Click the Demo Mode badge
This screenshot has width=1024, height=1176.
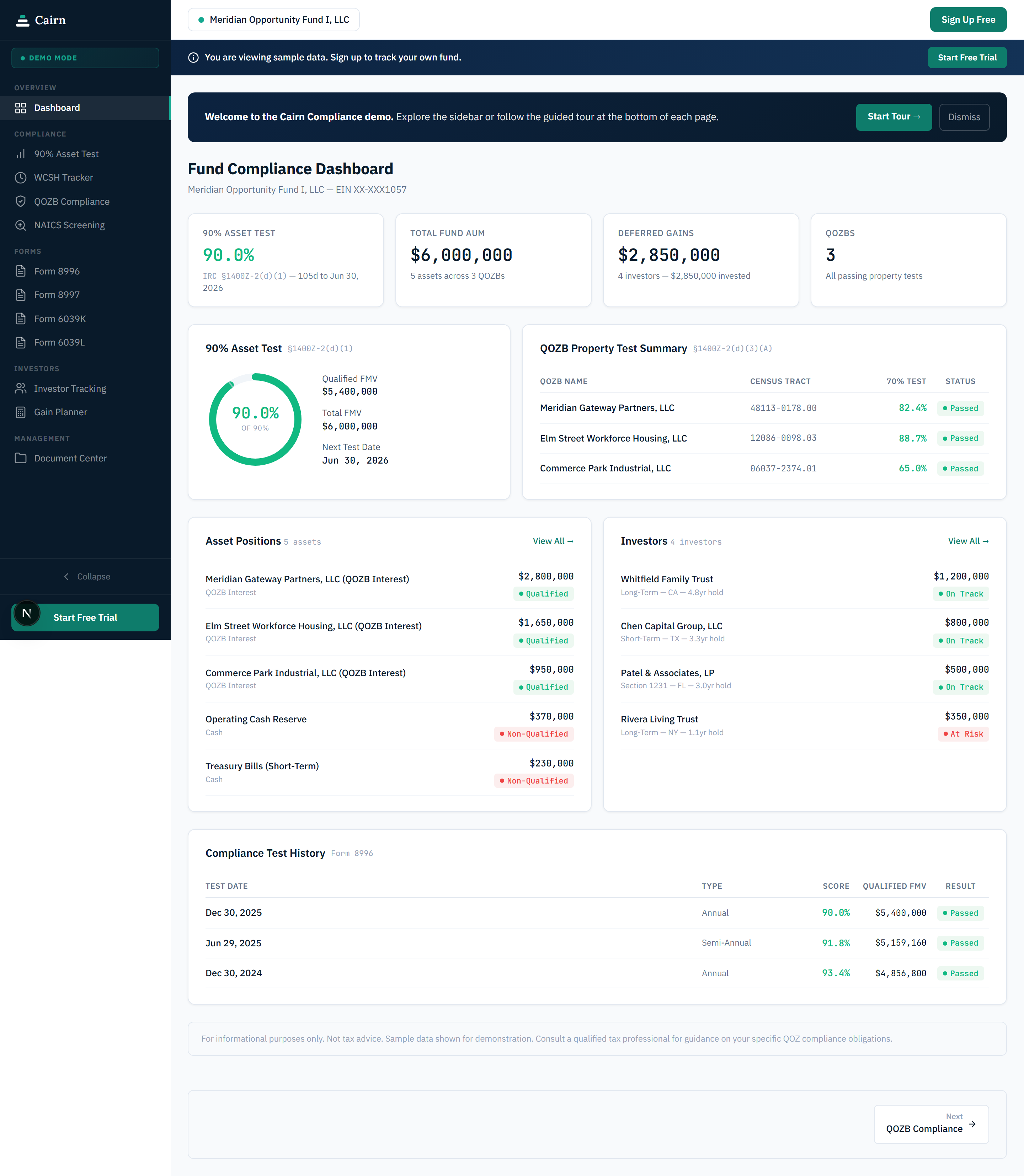[x=85, y=58]
